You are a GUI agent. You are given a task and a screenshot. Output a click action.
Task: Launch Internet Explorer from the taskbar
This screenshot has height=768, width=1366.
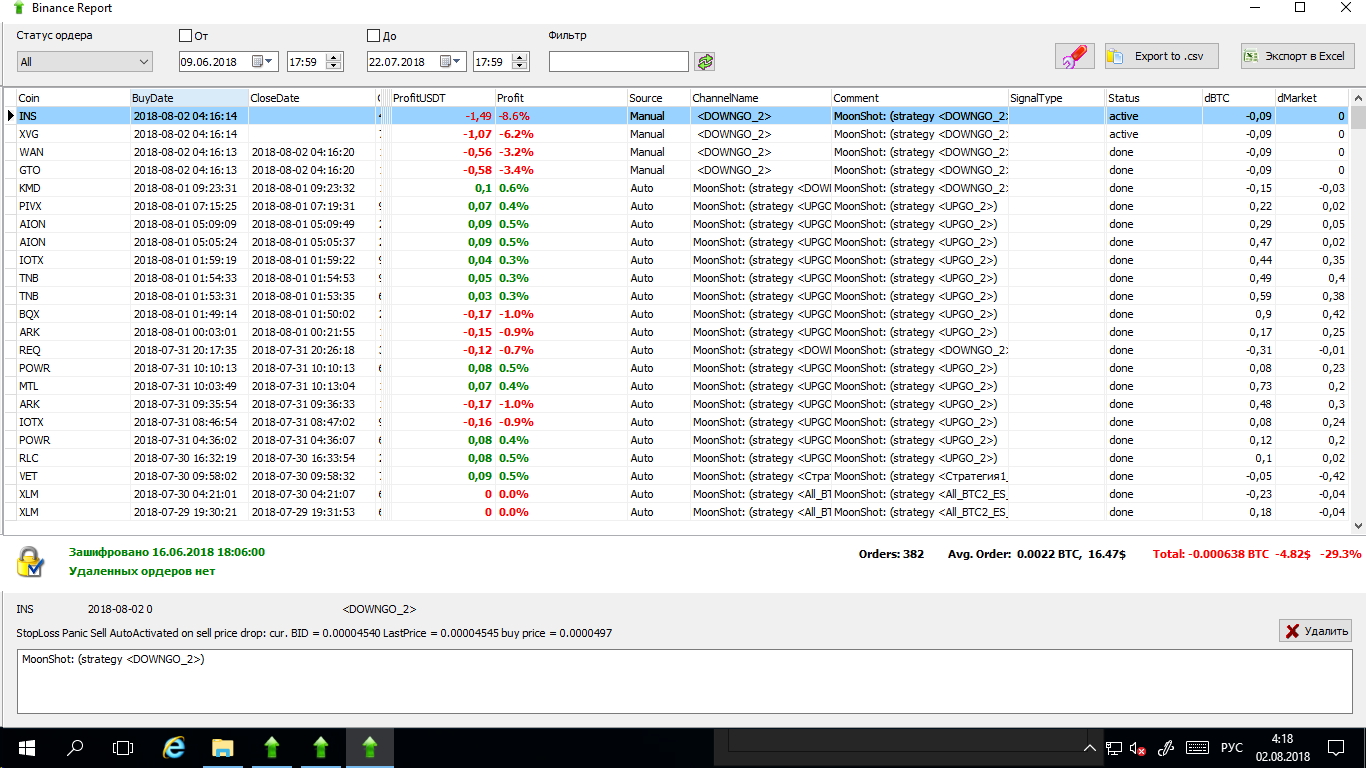[174, 747]
